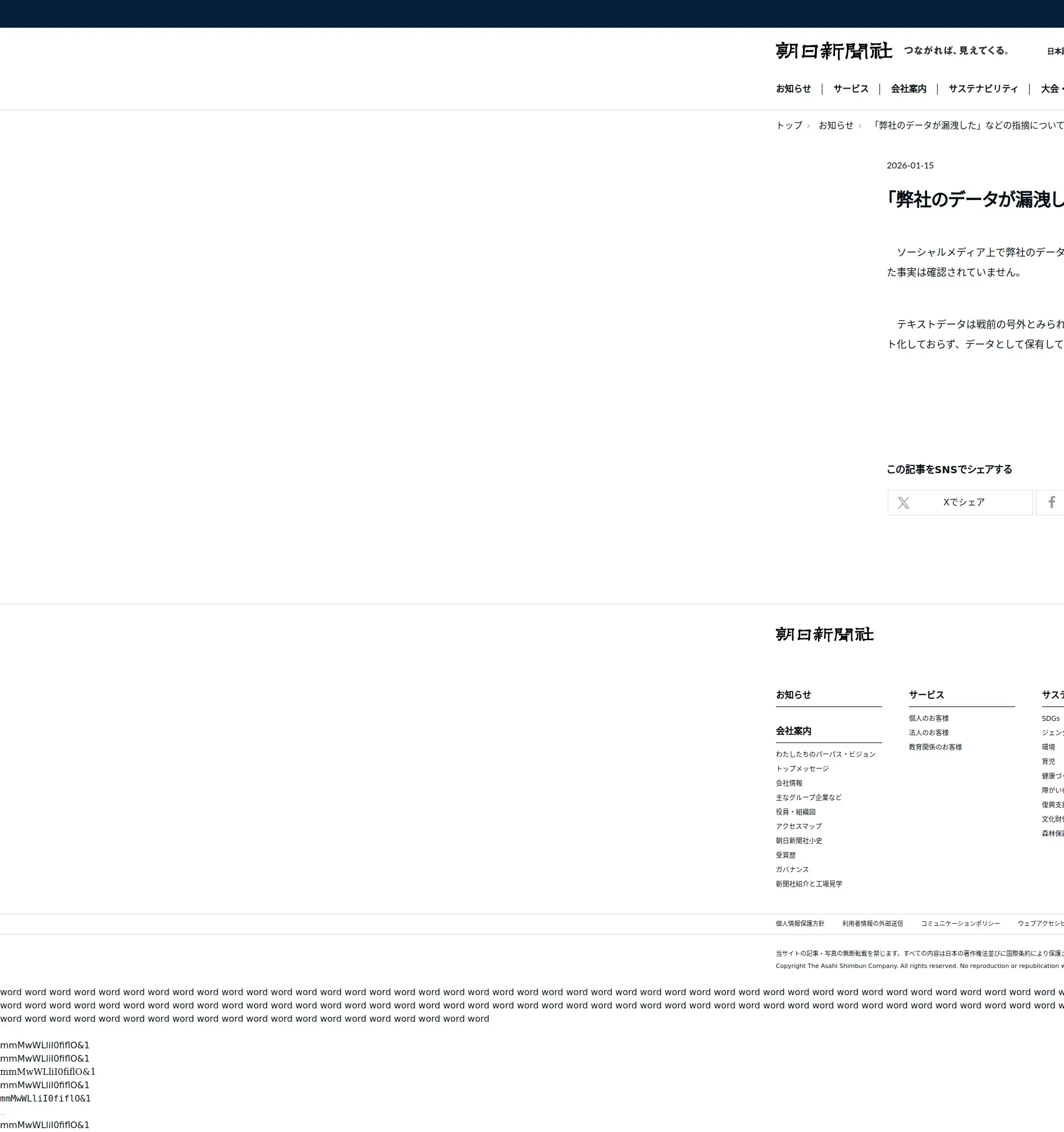
Task: Open 法人のお客様 in the footer
Action: point(928,733)
